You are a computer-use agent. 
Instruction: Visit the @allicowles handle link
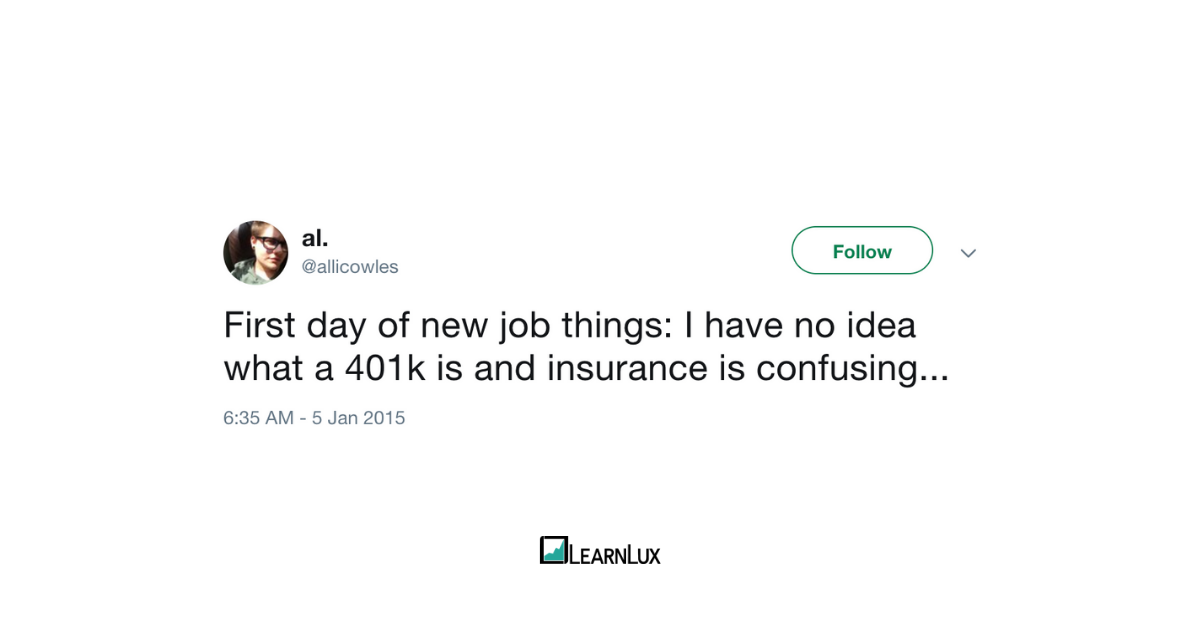(350, 267)
